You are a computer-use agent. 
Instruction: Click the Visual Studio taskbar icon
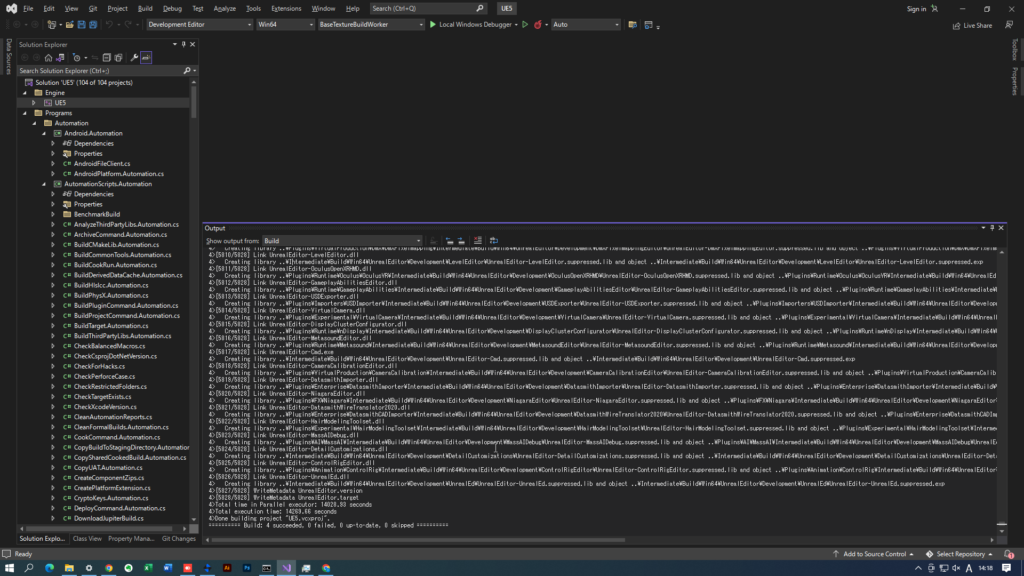[287, 568]
